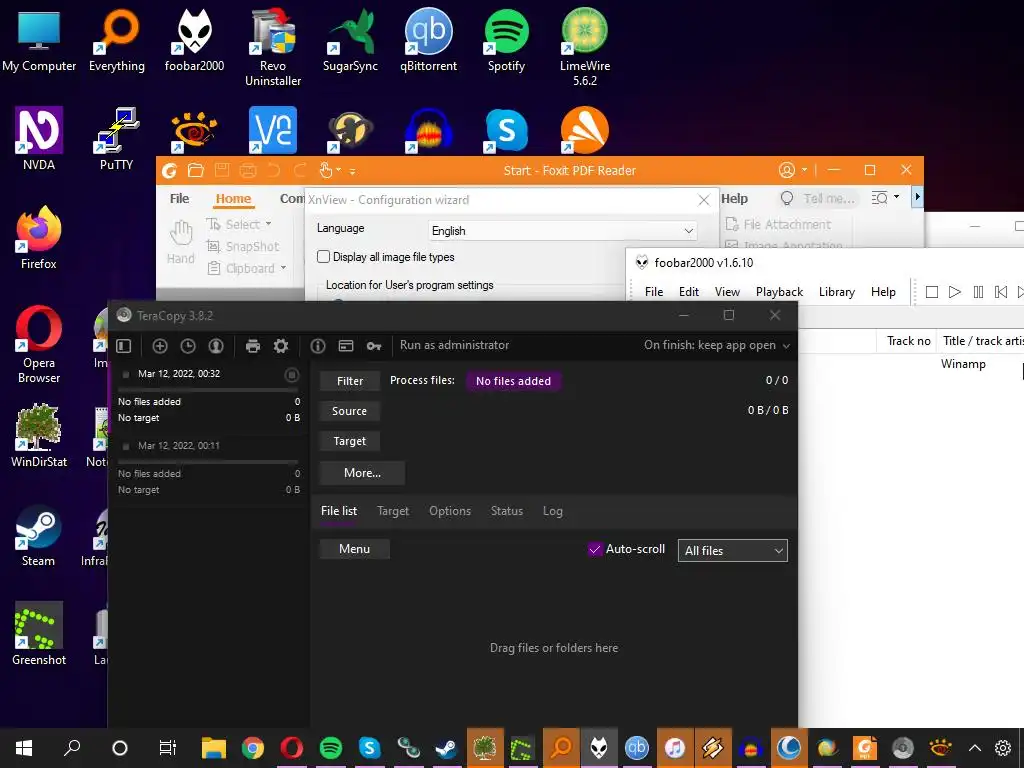Image resolution: width=1024 pixels, height=768 pixels.
Task: Switch to TeraCopy File list tab
Action: pos(339,511)
